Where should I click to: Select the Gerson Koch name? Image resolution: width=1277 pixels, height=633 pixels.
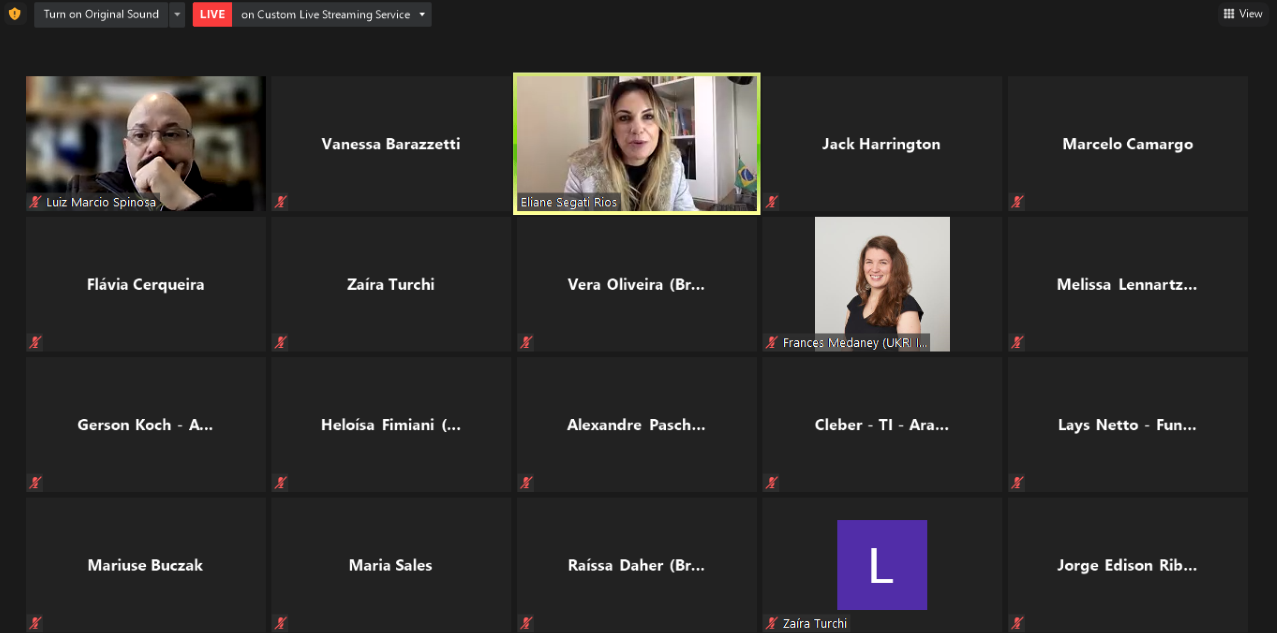pyautogui.click(x=146, y=425)
